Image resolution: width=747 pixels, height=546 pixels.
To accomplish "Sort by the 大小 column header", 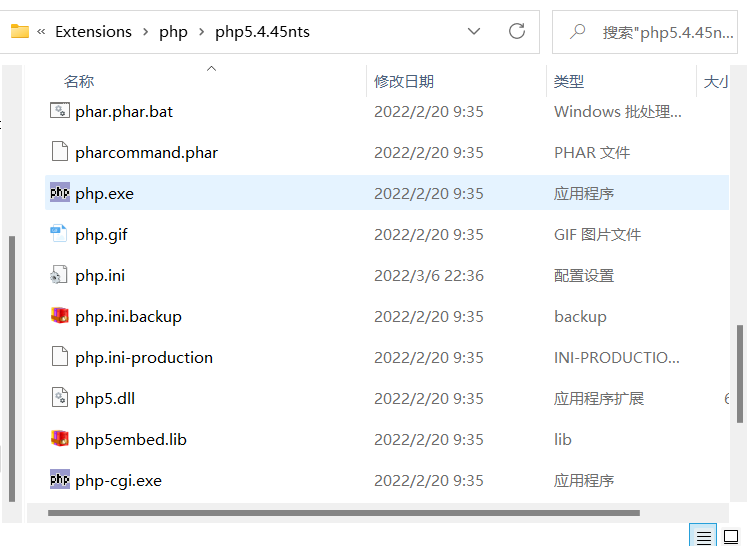I will 716,81.
